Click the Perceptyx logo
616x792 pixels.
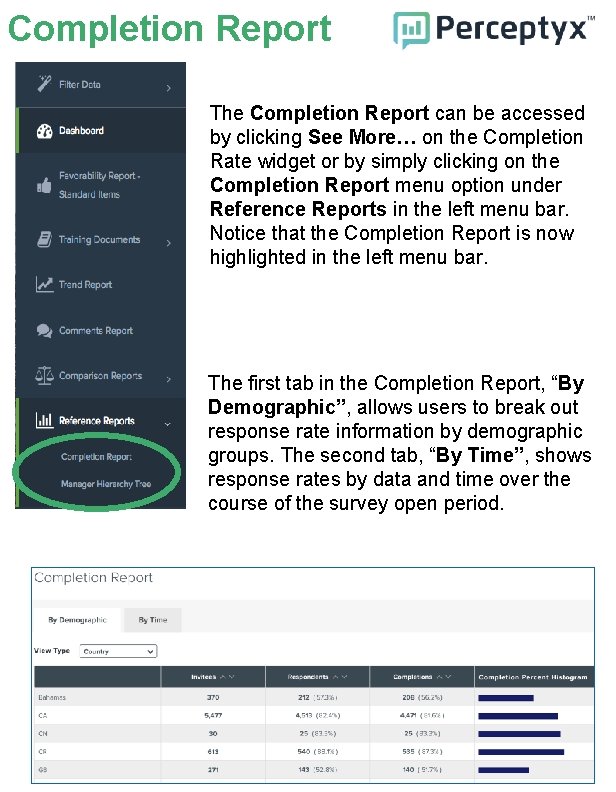click(493, 29)
